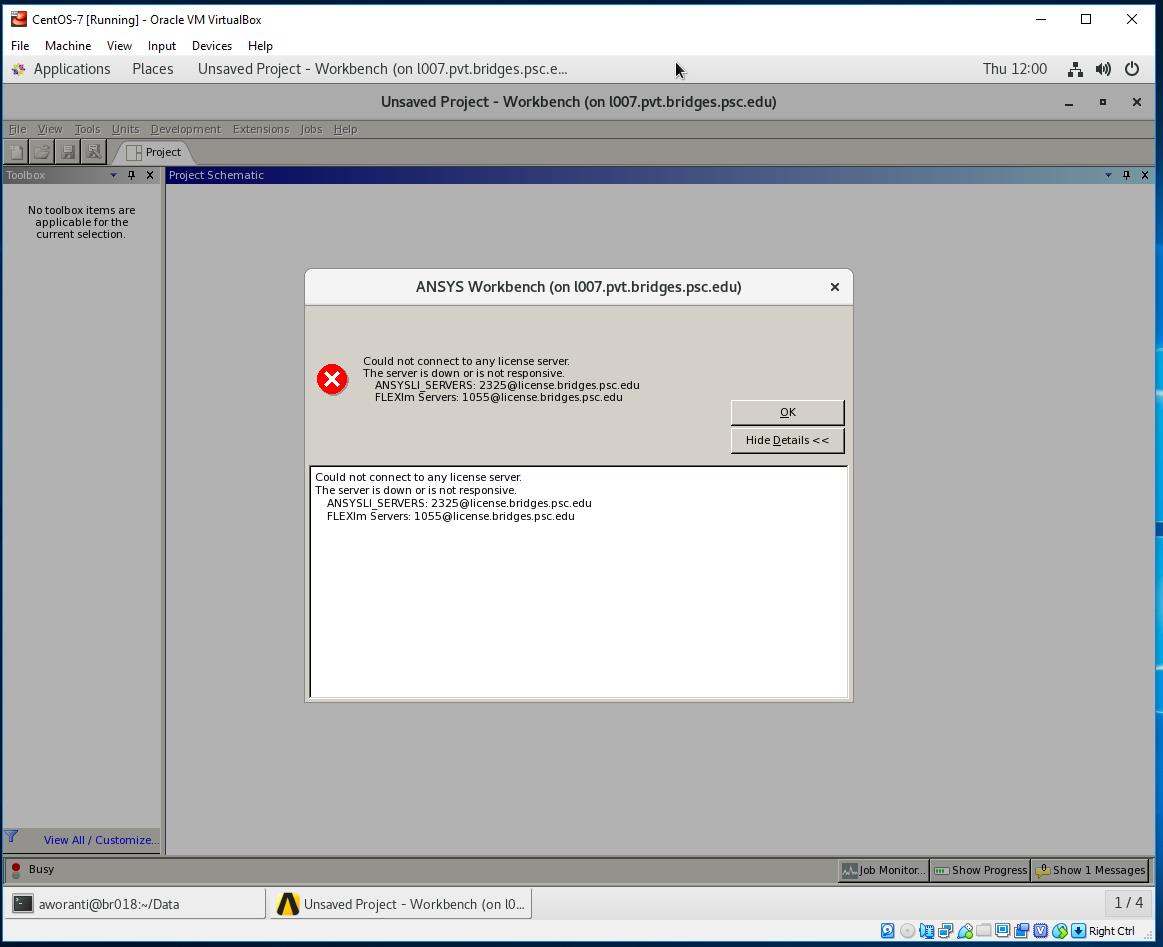Viewport: 1163px width, 947px height.
Task: Open the VirtualBox Devices menu
Action: (211, 46)
